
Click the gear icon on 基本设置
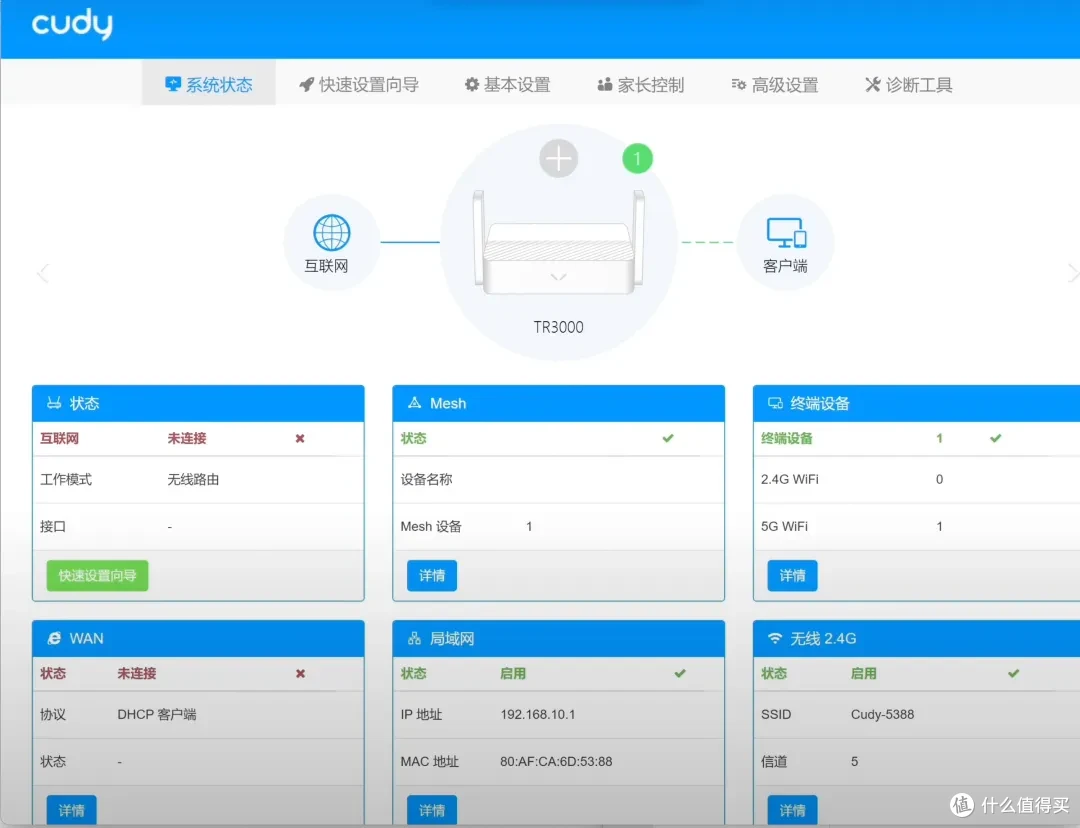click(472, 84)
